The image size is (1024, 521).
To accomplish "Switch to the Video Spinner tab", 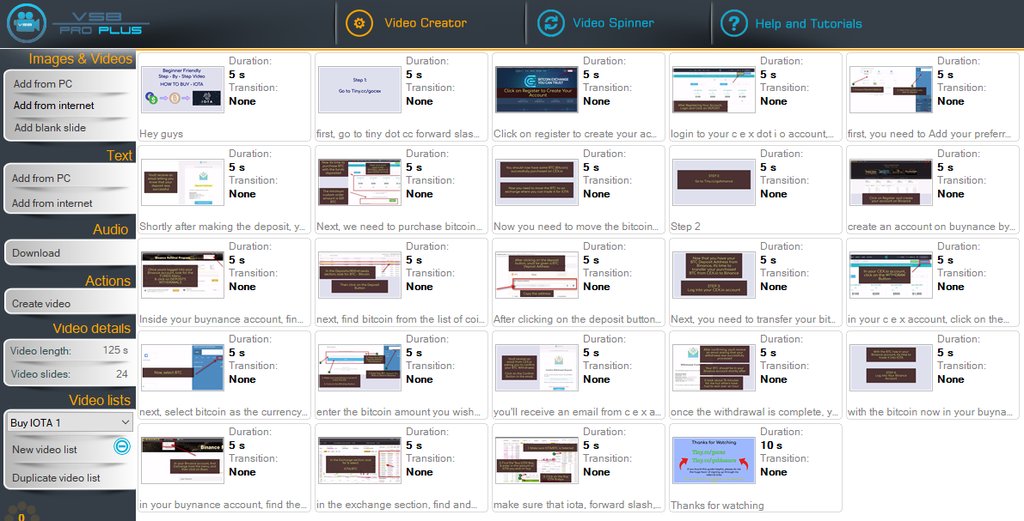I will click(x=613, y=24).
